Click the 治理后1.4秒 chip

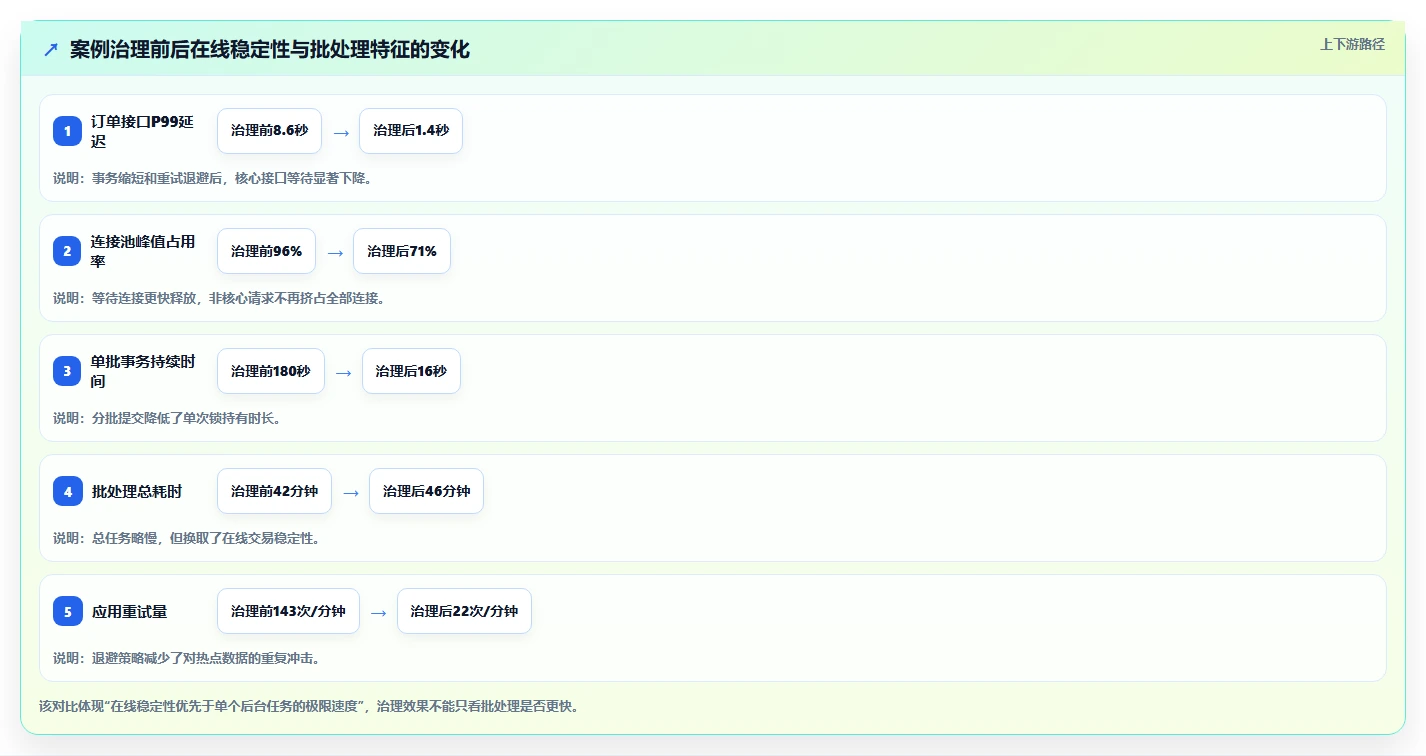click(x=411, y=131)
